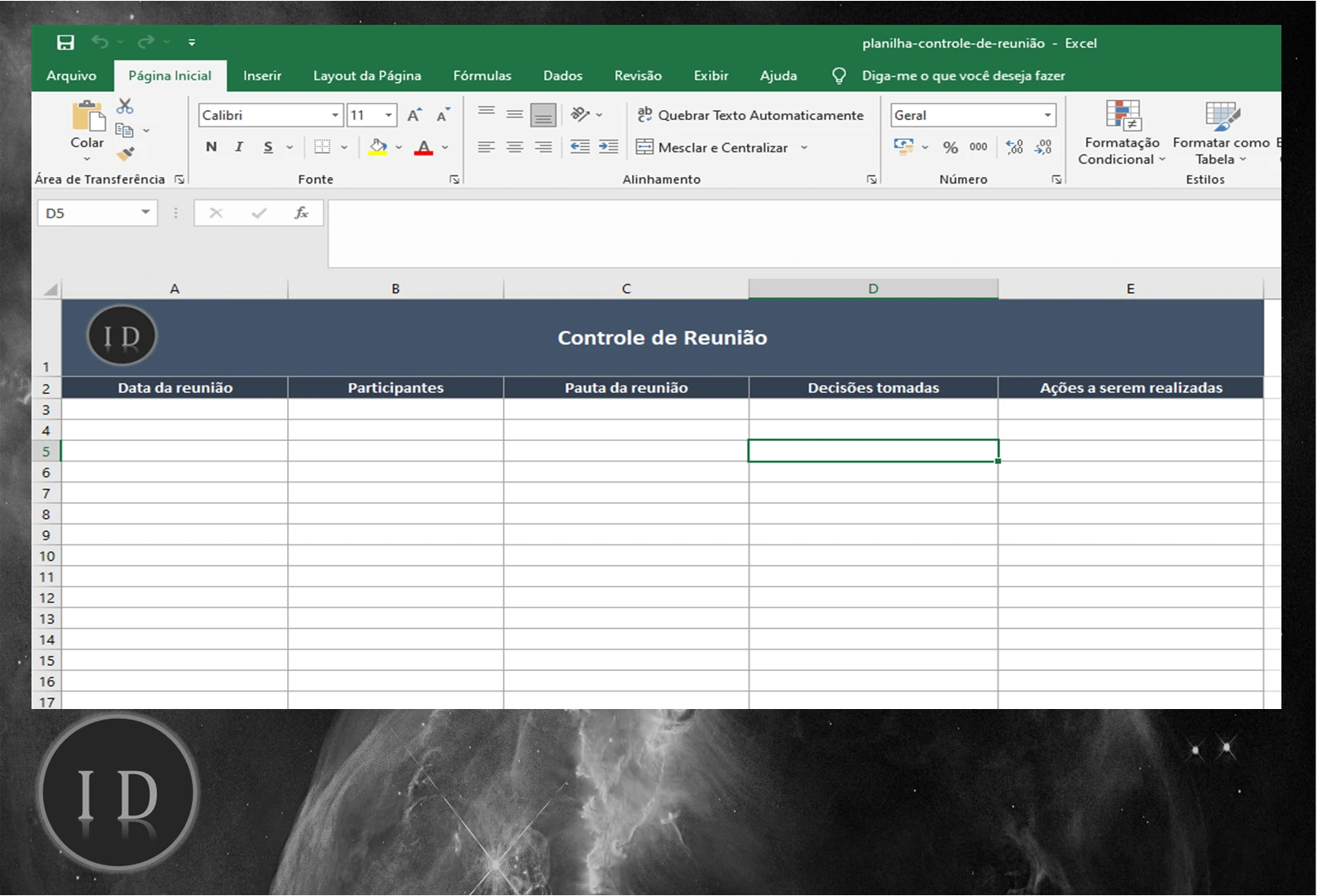Open the Ajuda tab

[x=778, y=75]
